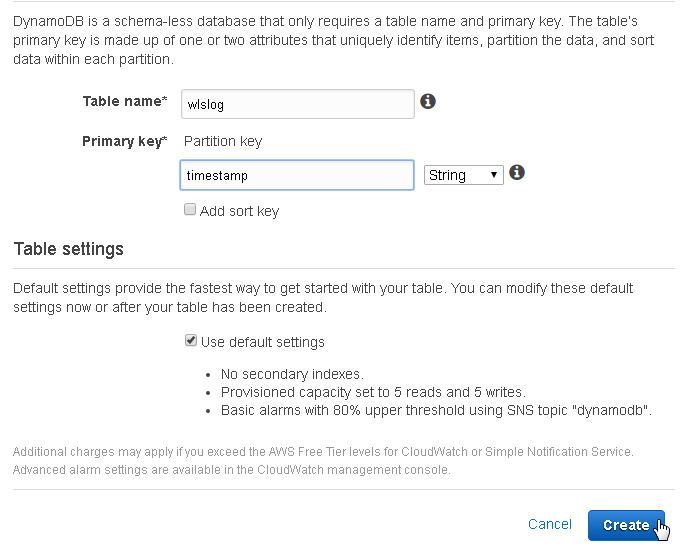695x548 pixels.
Task: Click the blue Create button
Action: pyautogui.click(x=626, y=525)
